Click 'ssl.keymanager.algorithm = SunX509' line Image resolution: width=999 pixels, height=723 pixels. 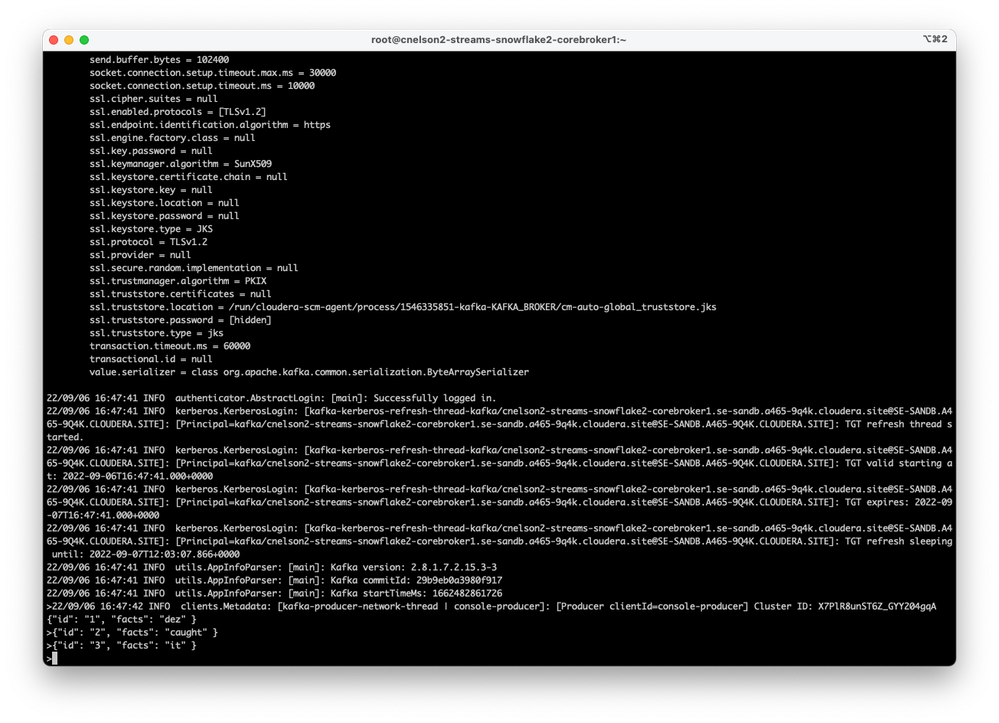pos(180,164)
